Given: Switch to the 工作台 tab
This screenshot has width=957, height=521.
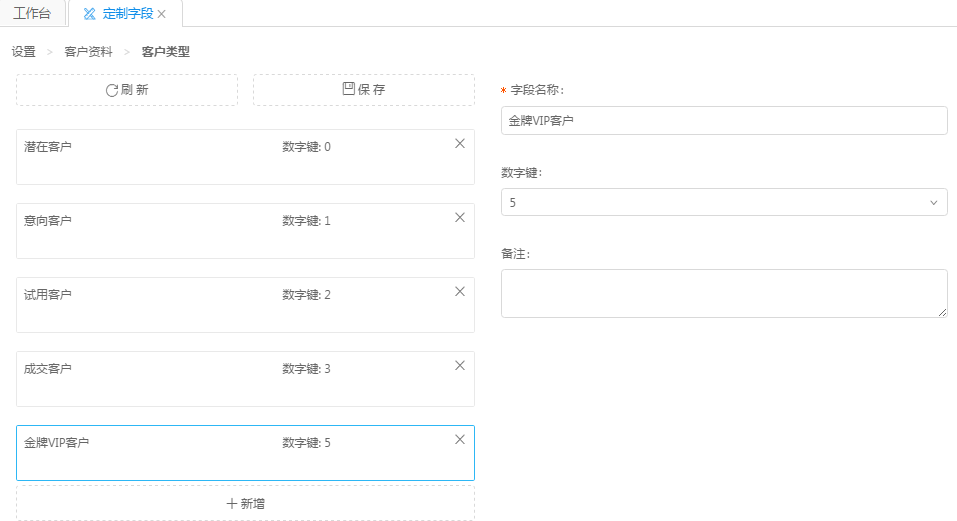Looking at the screenshot, I should pyautogui.click(x=32, y=14).
